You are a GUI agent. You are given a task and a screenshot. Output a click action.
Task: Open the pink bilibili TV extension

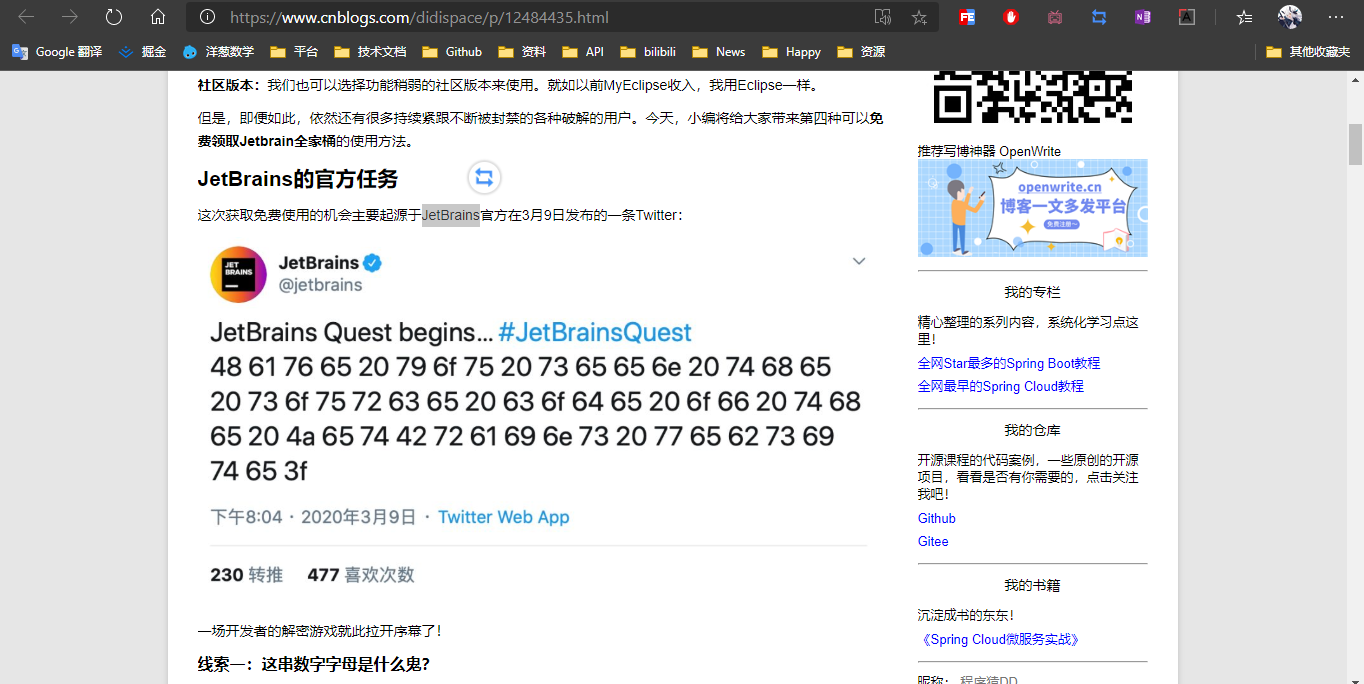click(1055, 17)
